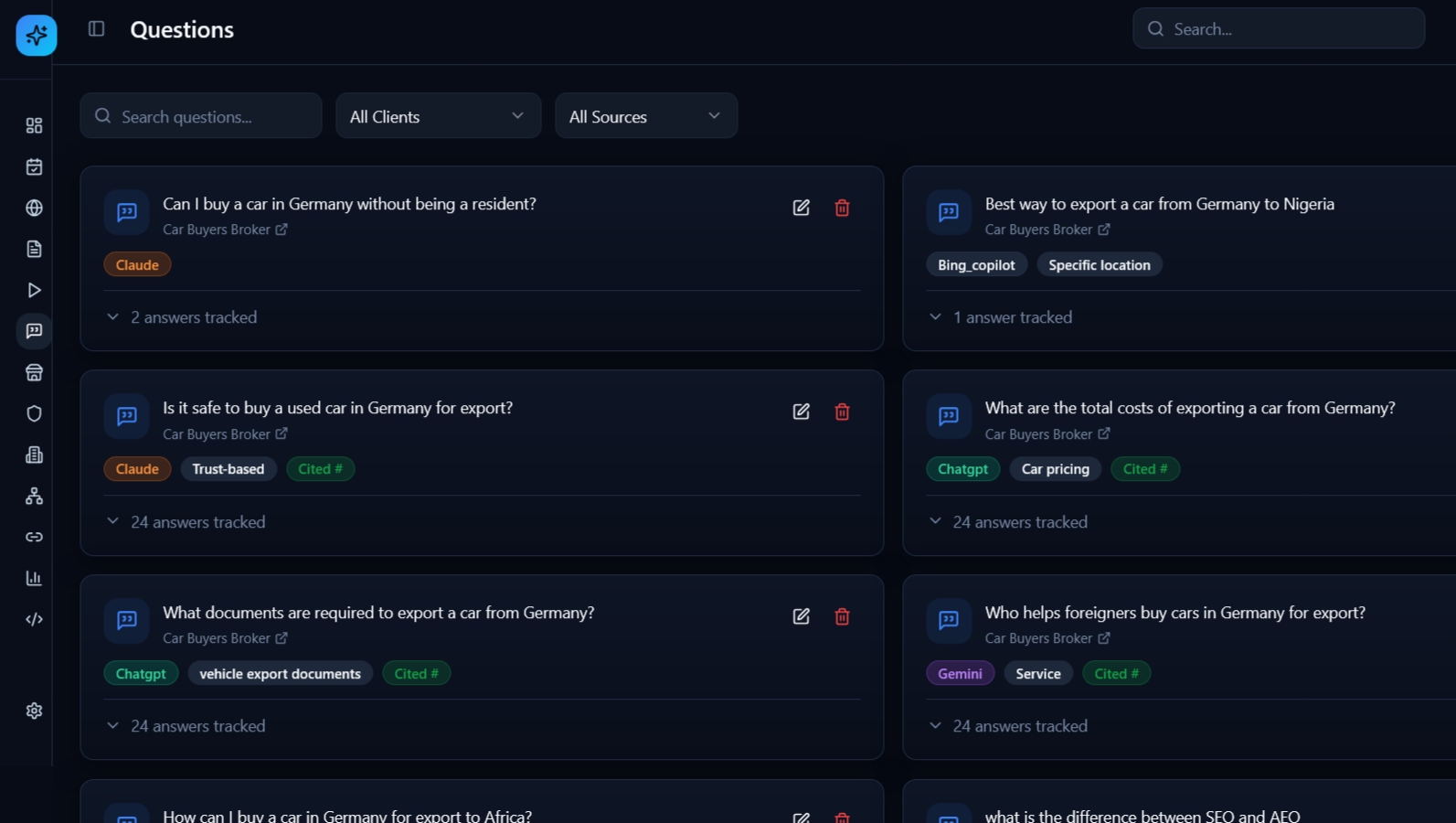Open the network hierarchy icon in sidebar

34,496
